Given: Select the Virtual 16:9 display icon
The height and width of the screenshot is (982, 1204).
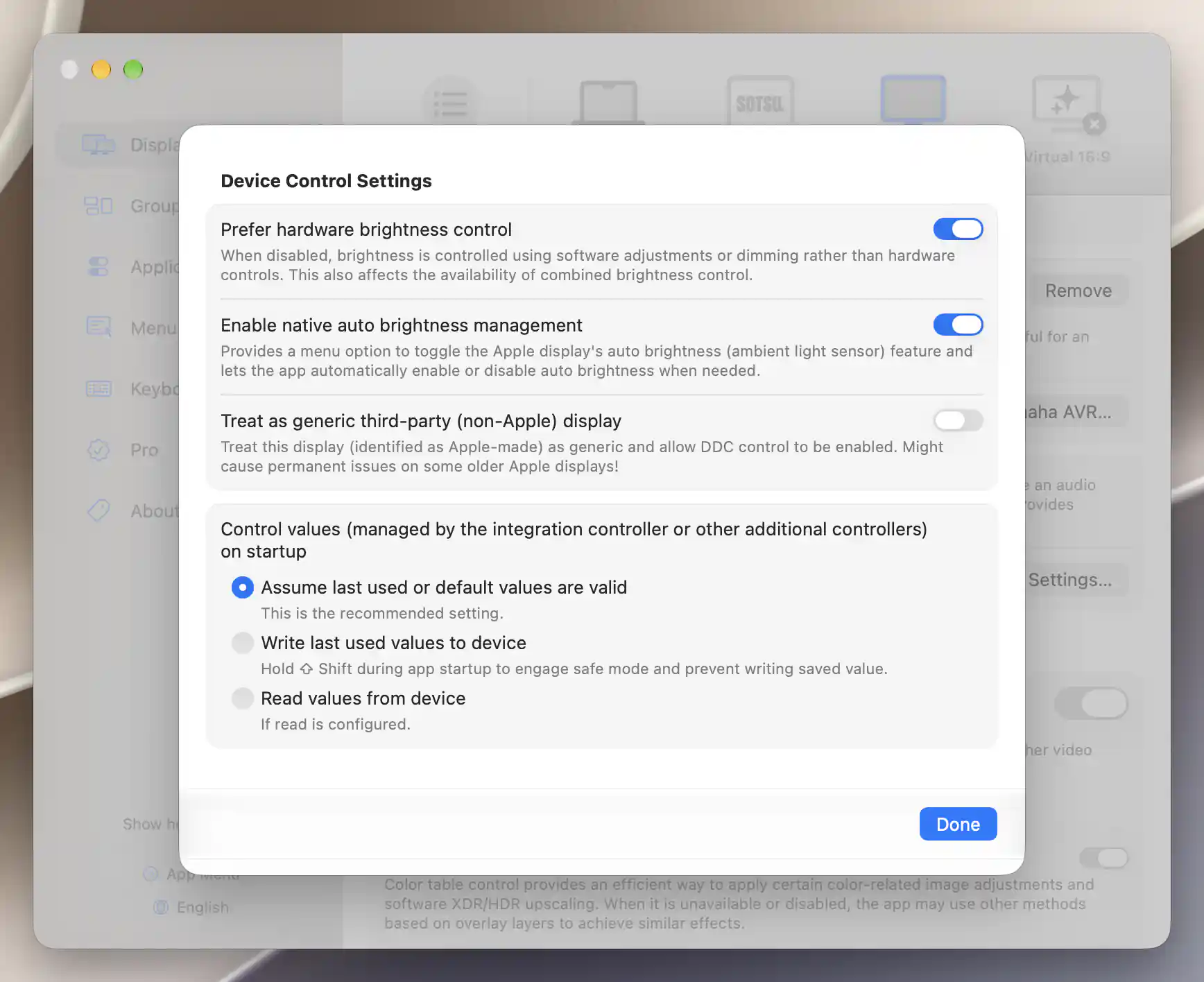Looking at the screenshot, I should pos(1067,104).
